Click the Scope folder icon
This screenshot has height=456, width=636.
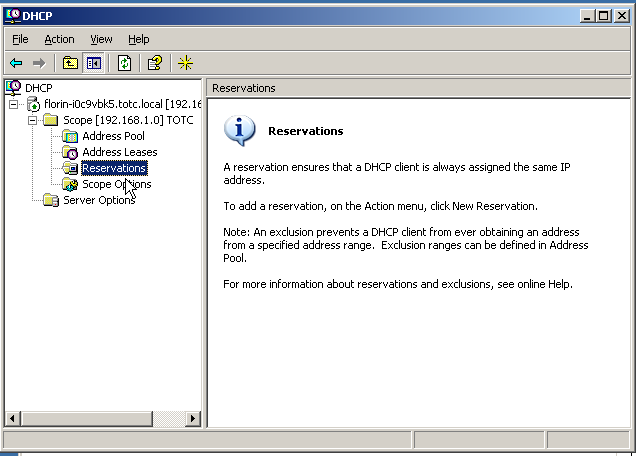tap(51, 120)
